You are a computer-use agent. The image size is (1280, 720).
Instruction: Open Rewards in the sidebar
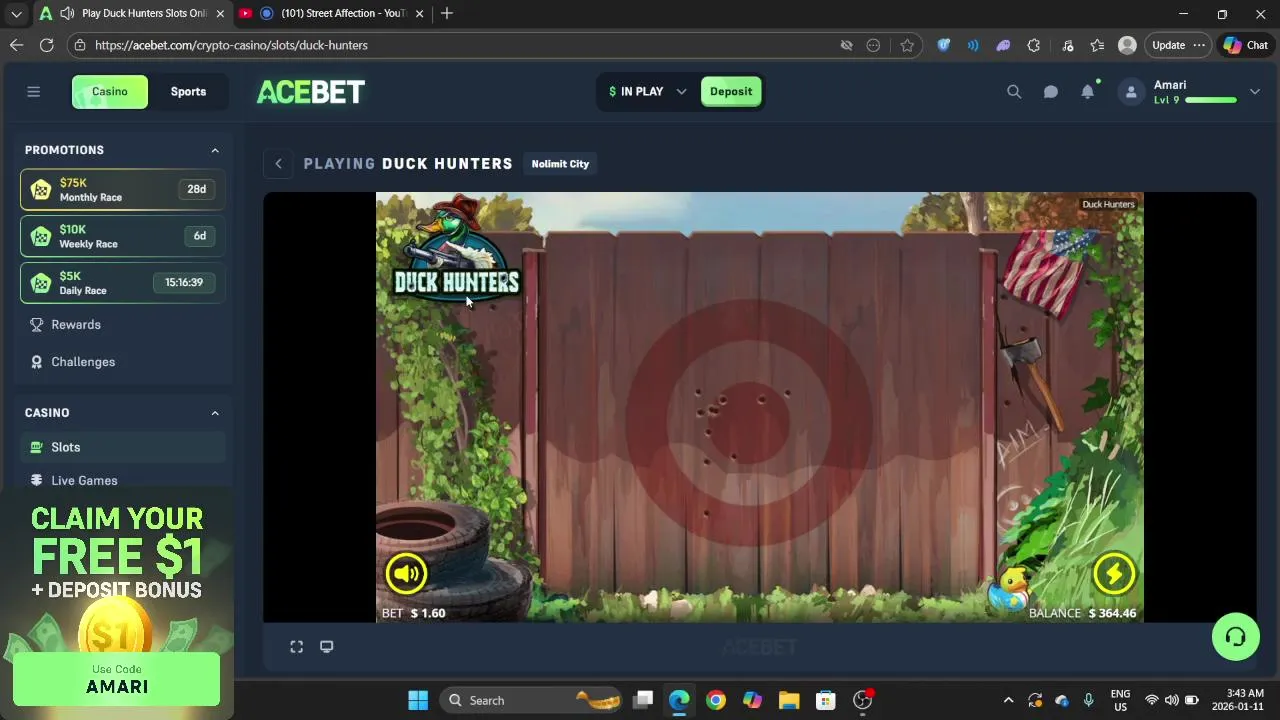(x=76, y=325)
